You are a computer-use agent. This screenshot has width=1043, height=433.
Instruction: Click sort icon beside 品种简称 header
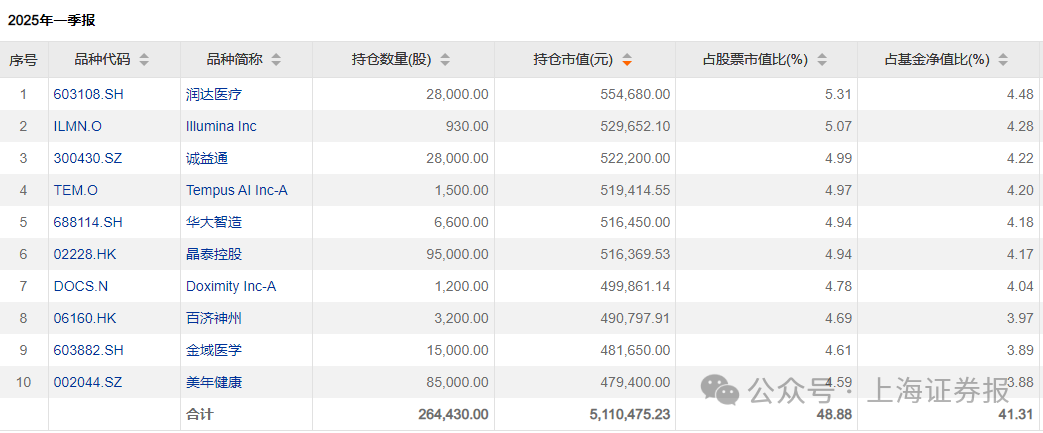[276, 60]
